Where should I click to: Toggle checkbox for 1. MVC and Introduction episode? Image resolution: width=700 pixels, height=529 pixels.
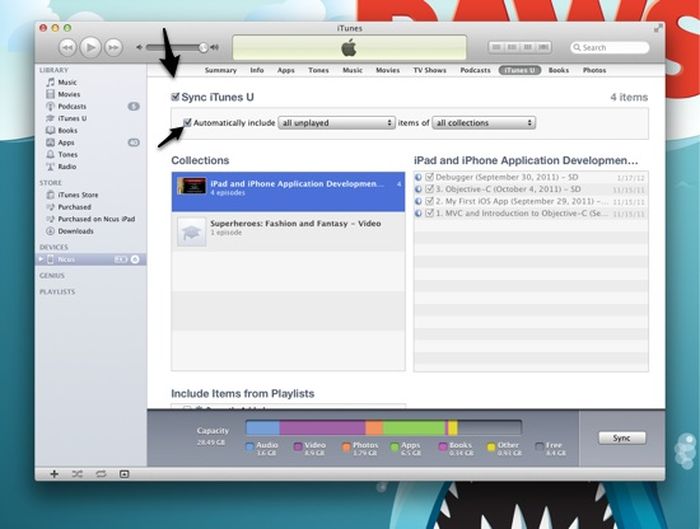click(x=429, y=213)
